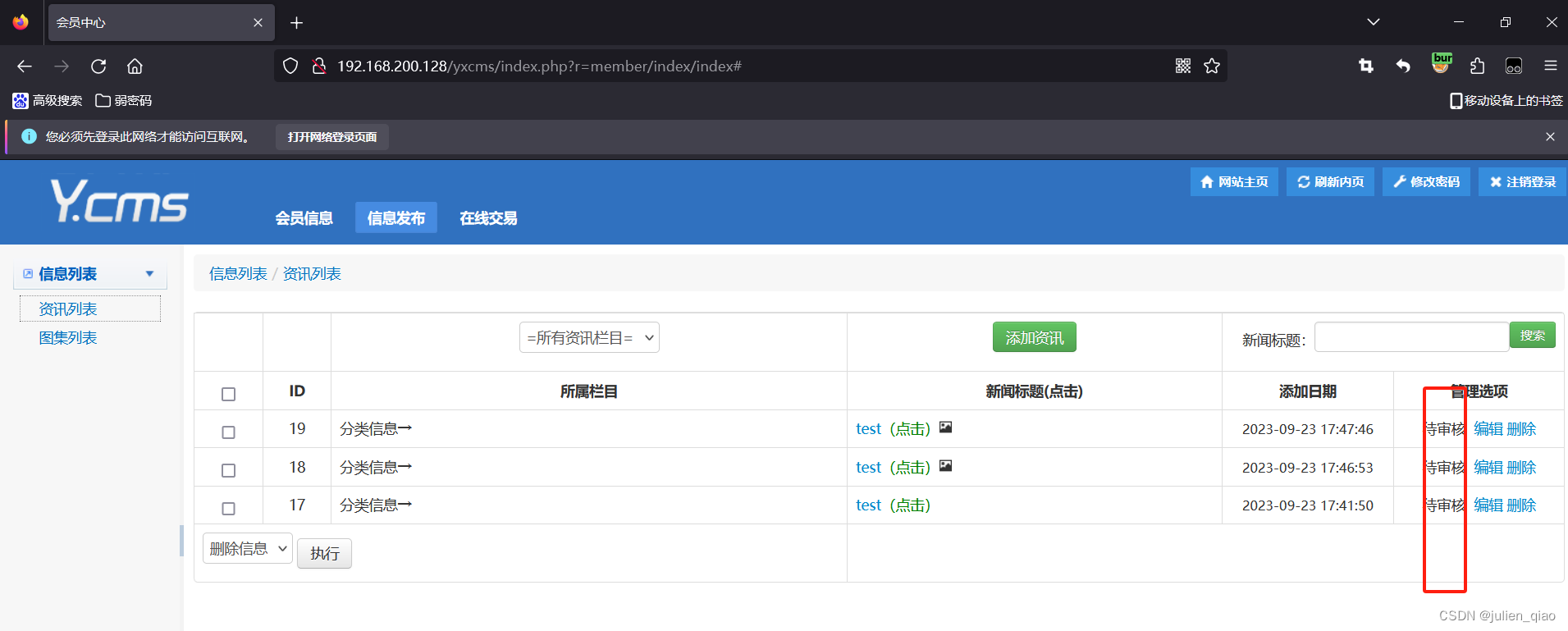Click 编辑 for row 17
This screenshot has height=631, width=1568.
1488,505
